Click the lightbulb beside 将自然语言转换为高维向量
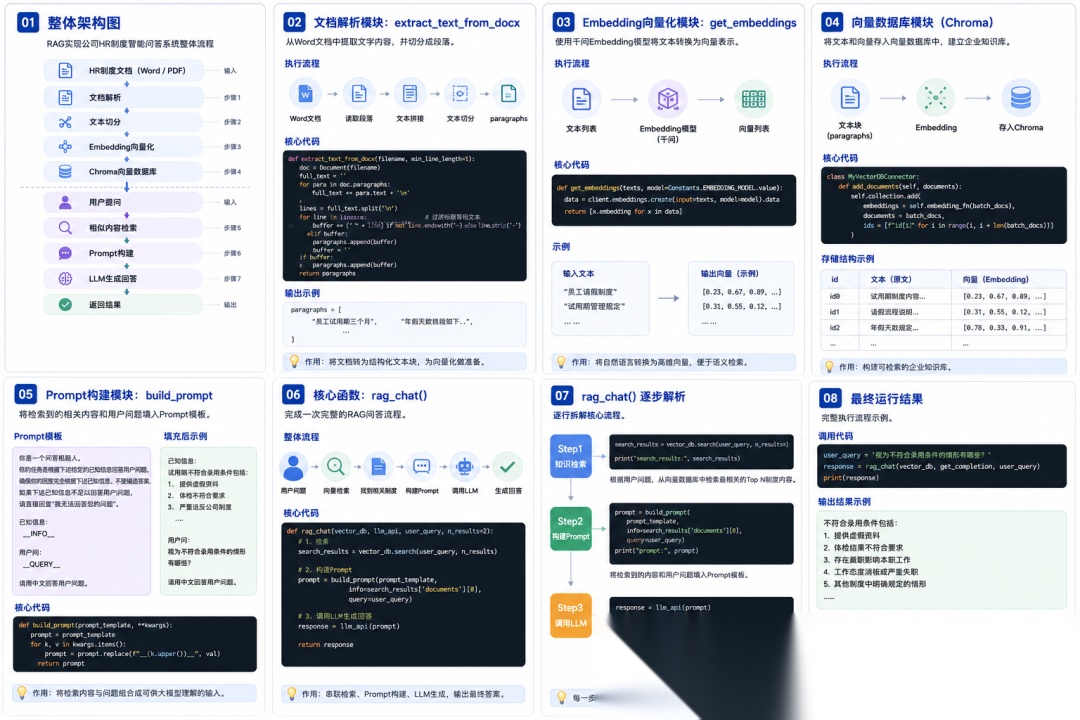Viewport: 1080px width, 720px height. coord(561,362)
